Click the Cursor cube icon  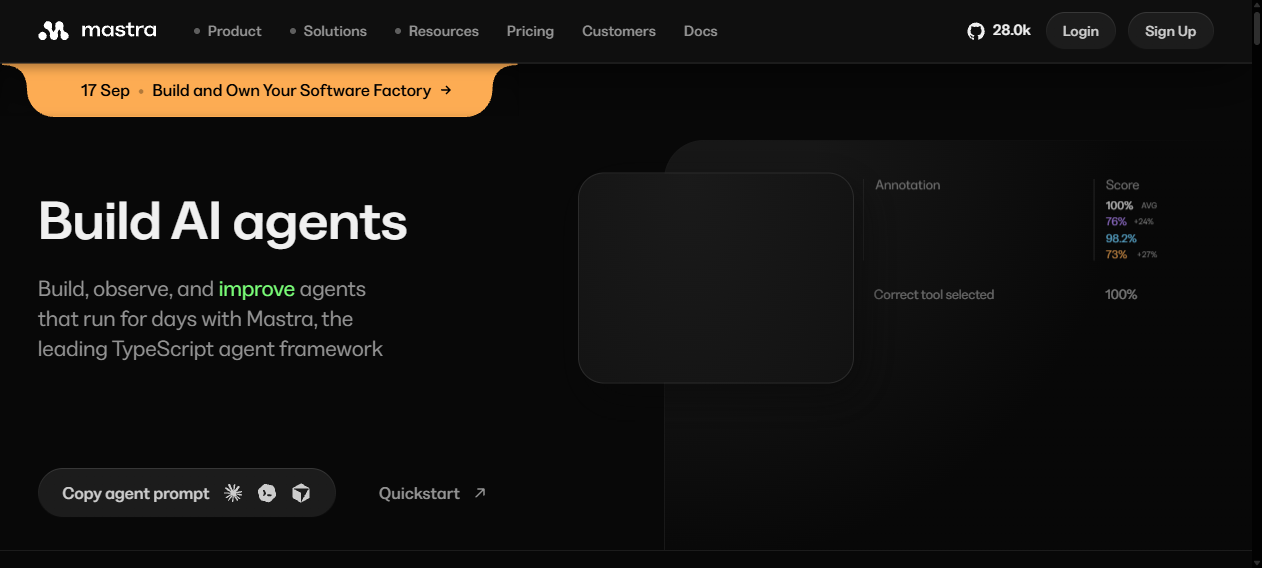(301, 493)
